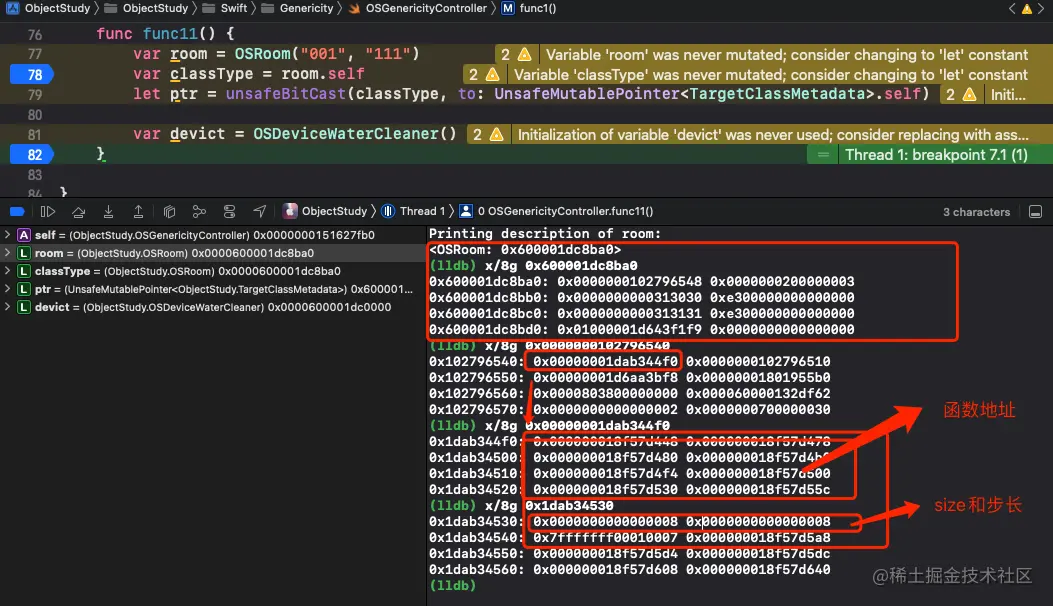
Task: Click the Step Out debug icon
Action: point(138,212)
